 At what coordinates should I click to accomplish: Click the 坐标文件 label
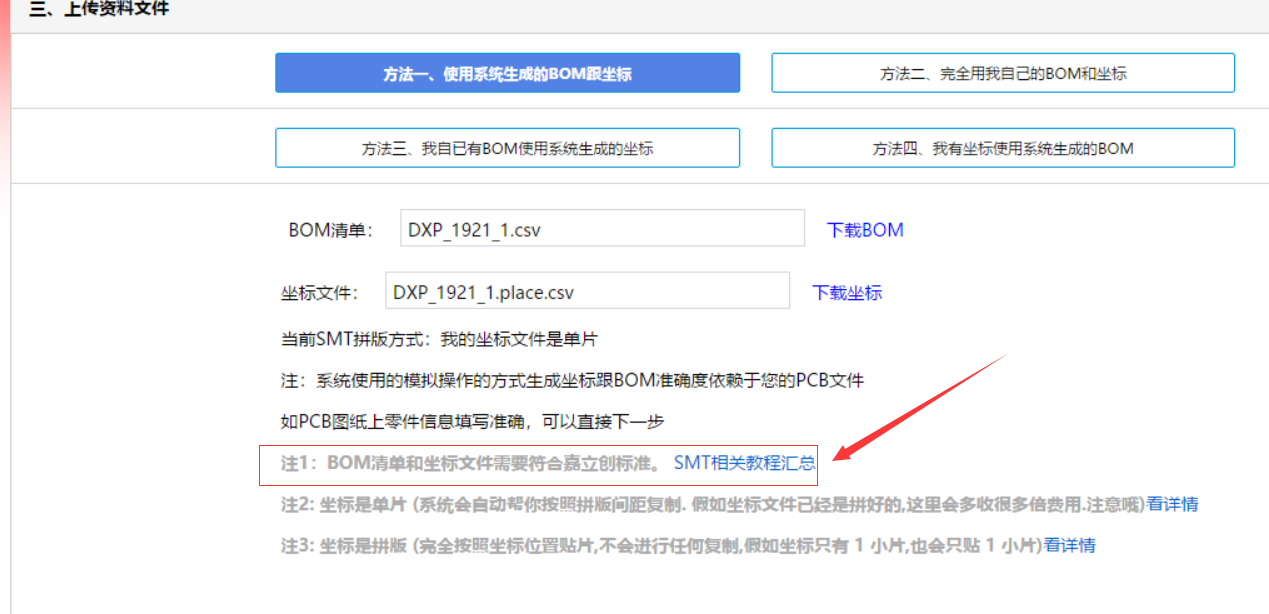318,293
